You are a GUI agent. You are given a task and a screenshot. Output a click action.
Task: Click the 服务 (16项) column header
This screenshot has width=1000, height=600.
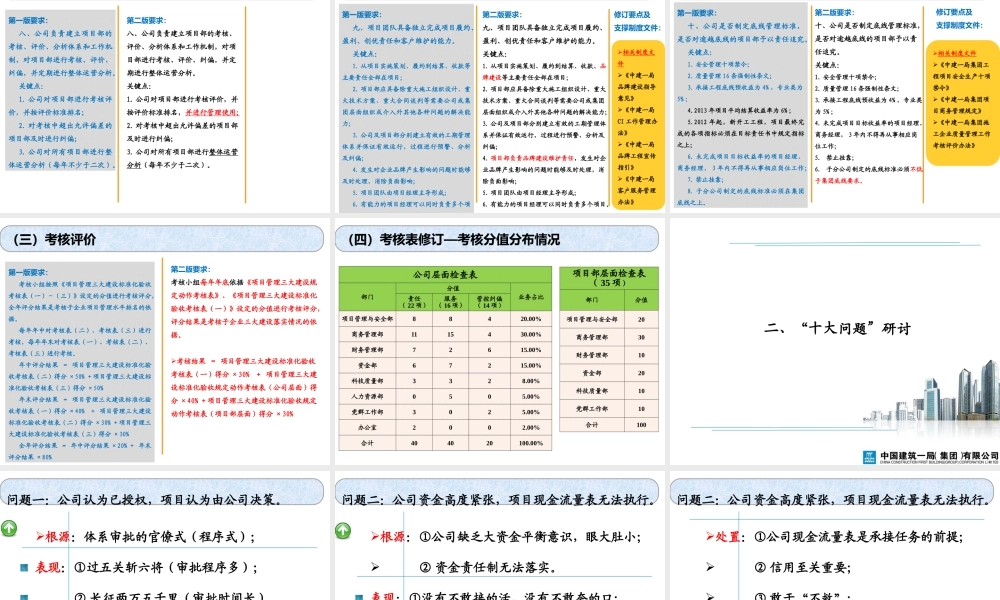click(x=450, y=302)
